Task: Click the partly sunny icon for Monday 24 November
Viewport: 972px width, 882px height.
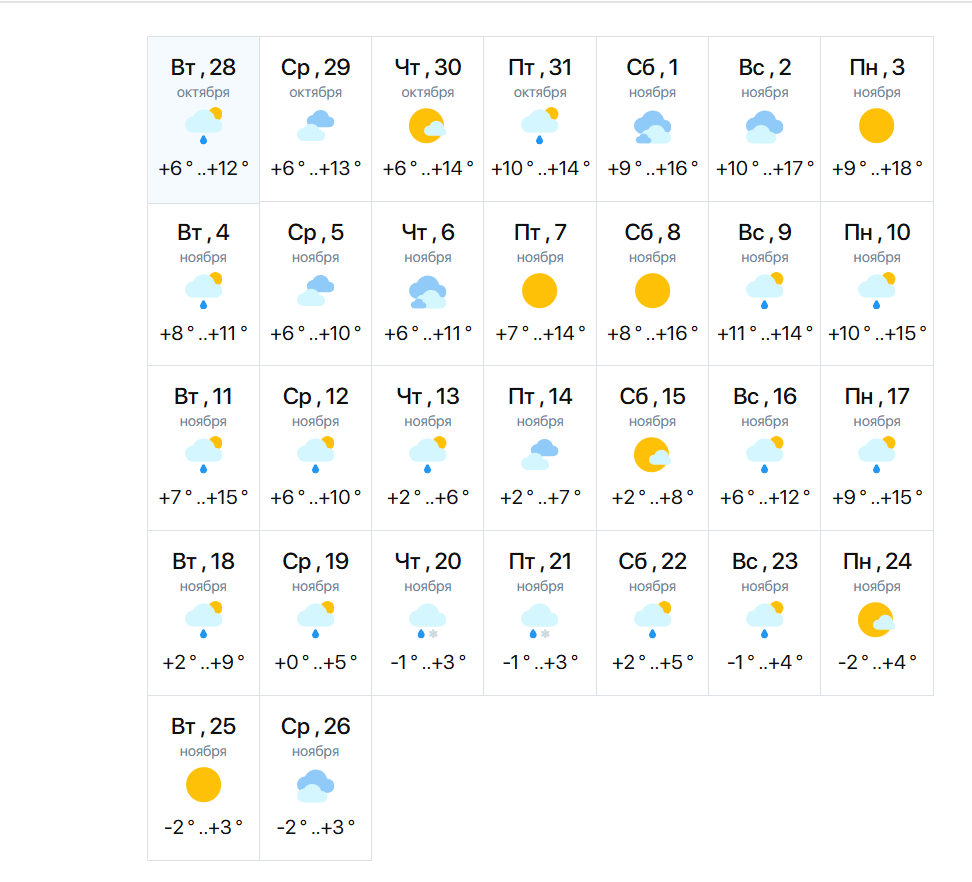Action: [876, 620]
